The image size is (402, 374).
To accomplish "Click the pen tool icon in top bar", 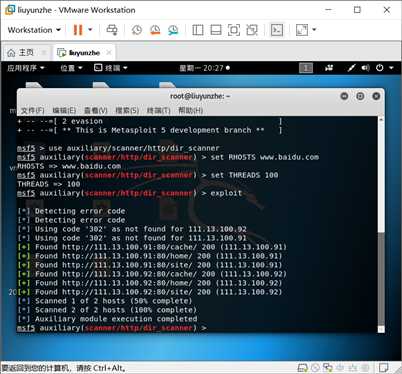I will (x=351, y=68).
